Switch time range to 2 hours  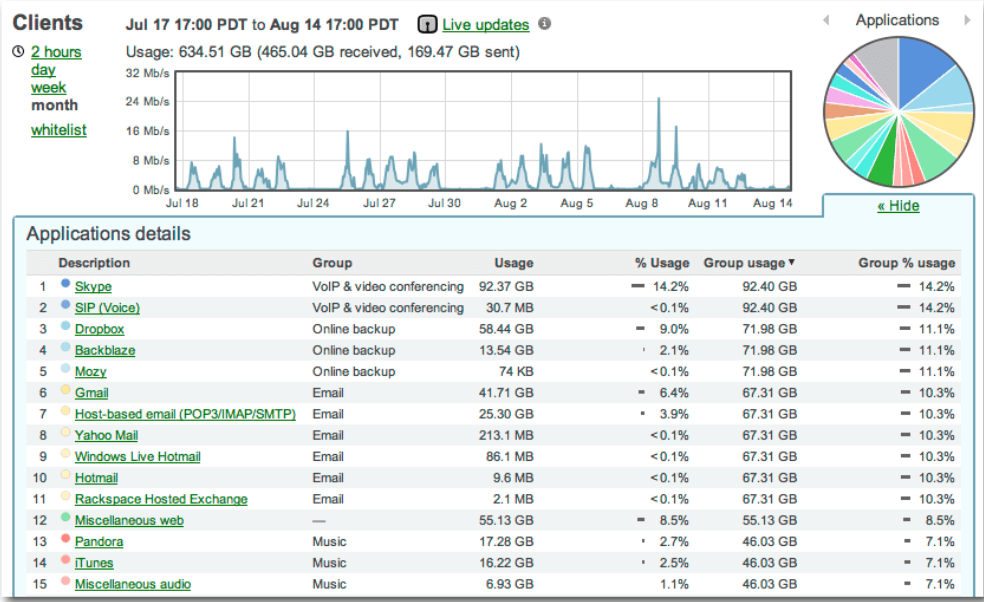pos(56,52)
